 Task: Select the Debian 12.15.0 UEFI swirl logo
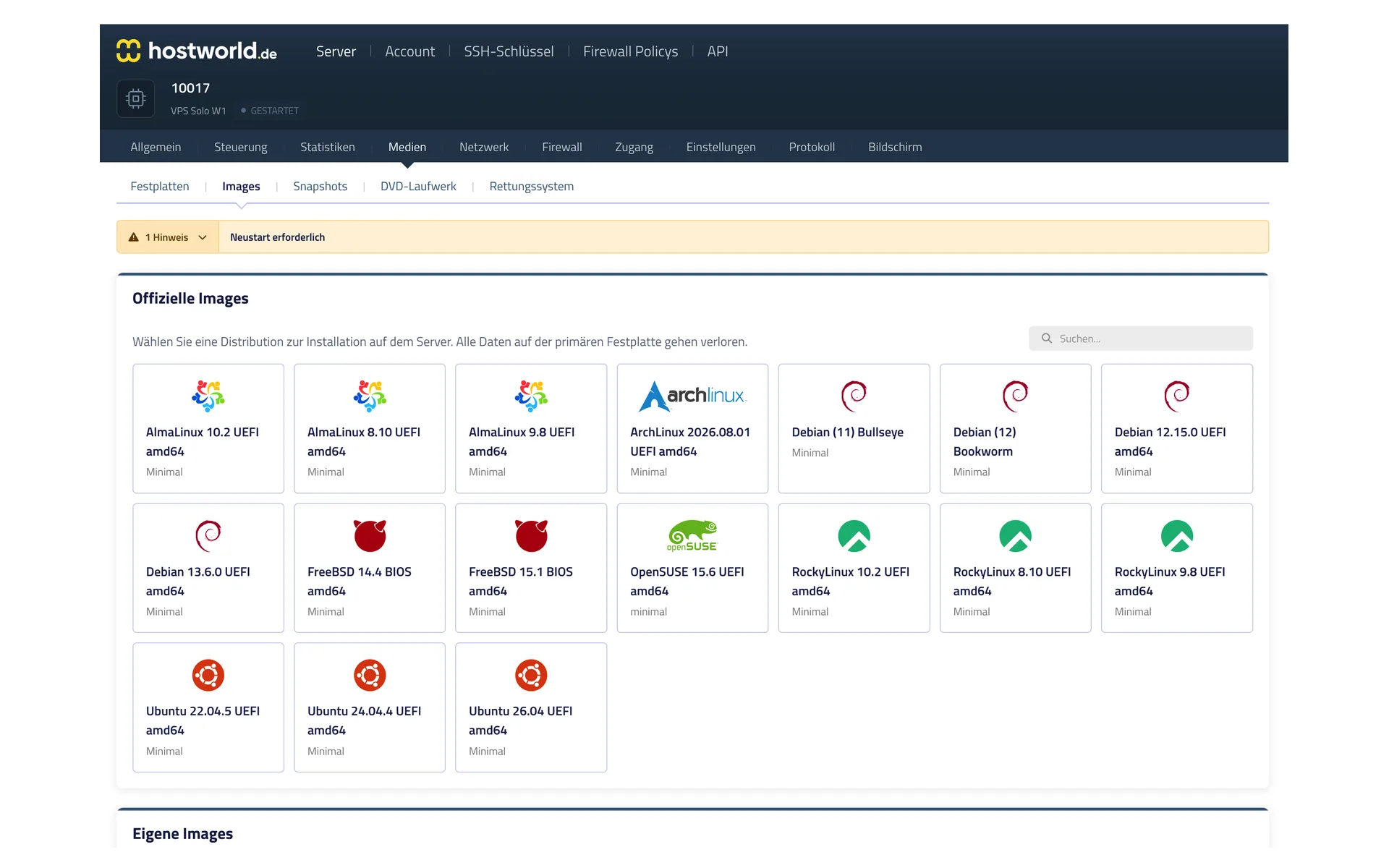(x=1177, y=396)
